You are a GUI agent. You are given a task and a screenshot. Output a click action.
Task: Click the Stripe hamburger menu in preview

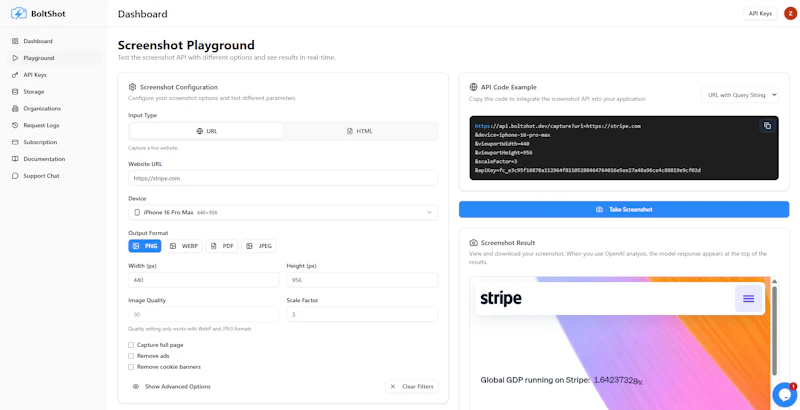[748, 299]
